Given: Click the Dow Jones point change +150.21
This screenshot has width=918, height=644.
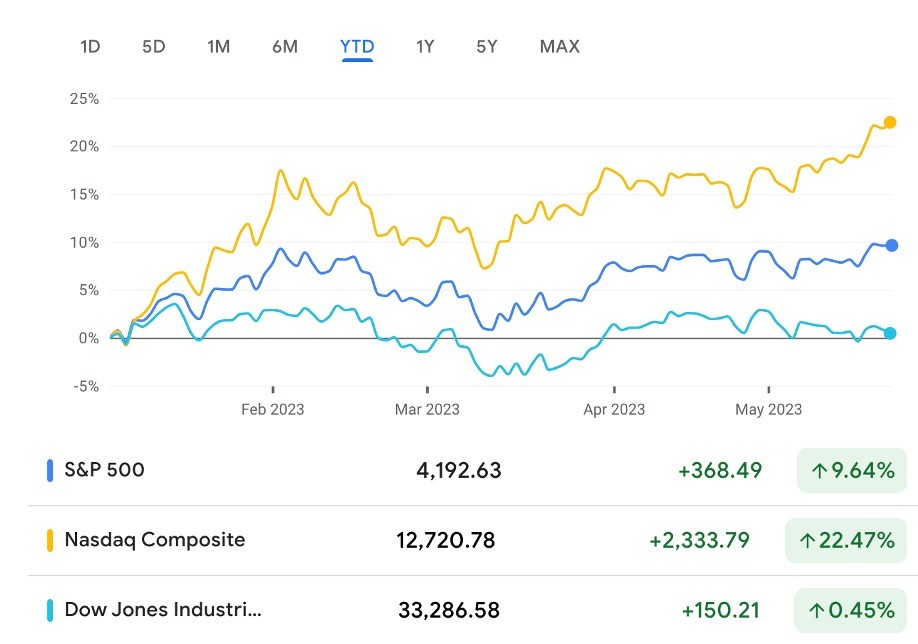Looking at the screenshot, I should pyautogui.click(x=721, y=610).
